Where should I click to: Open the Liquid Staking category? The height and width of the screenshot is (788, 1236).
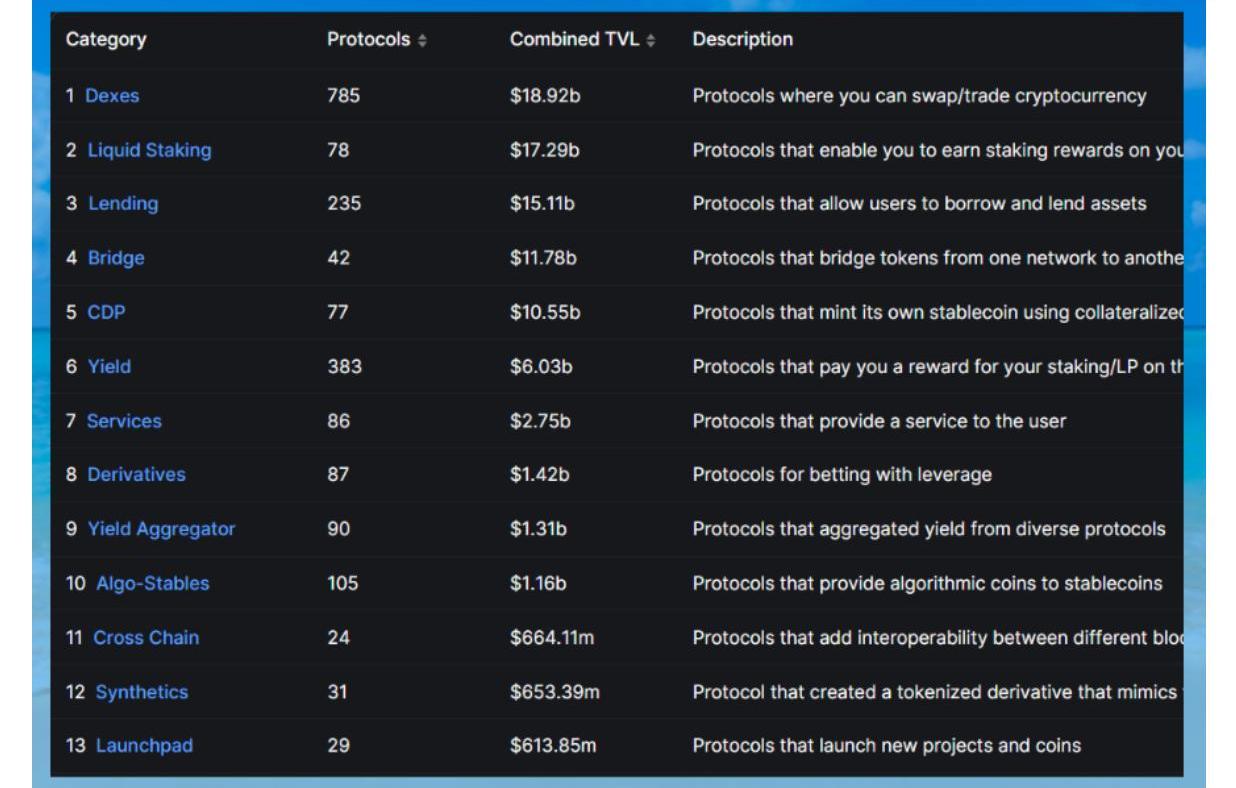149,150
